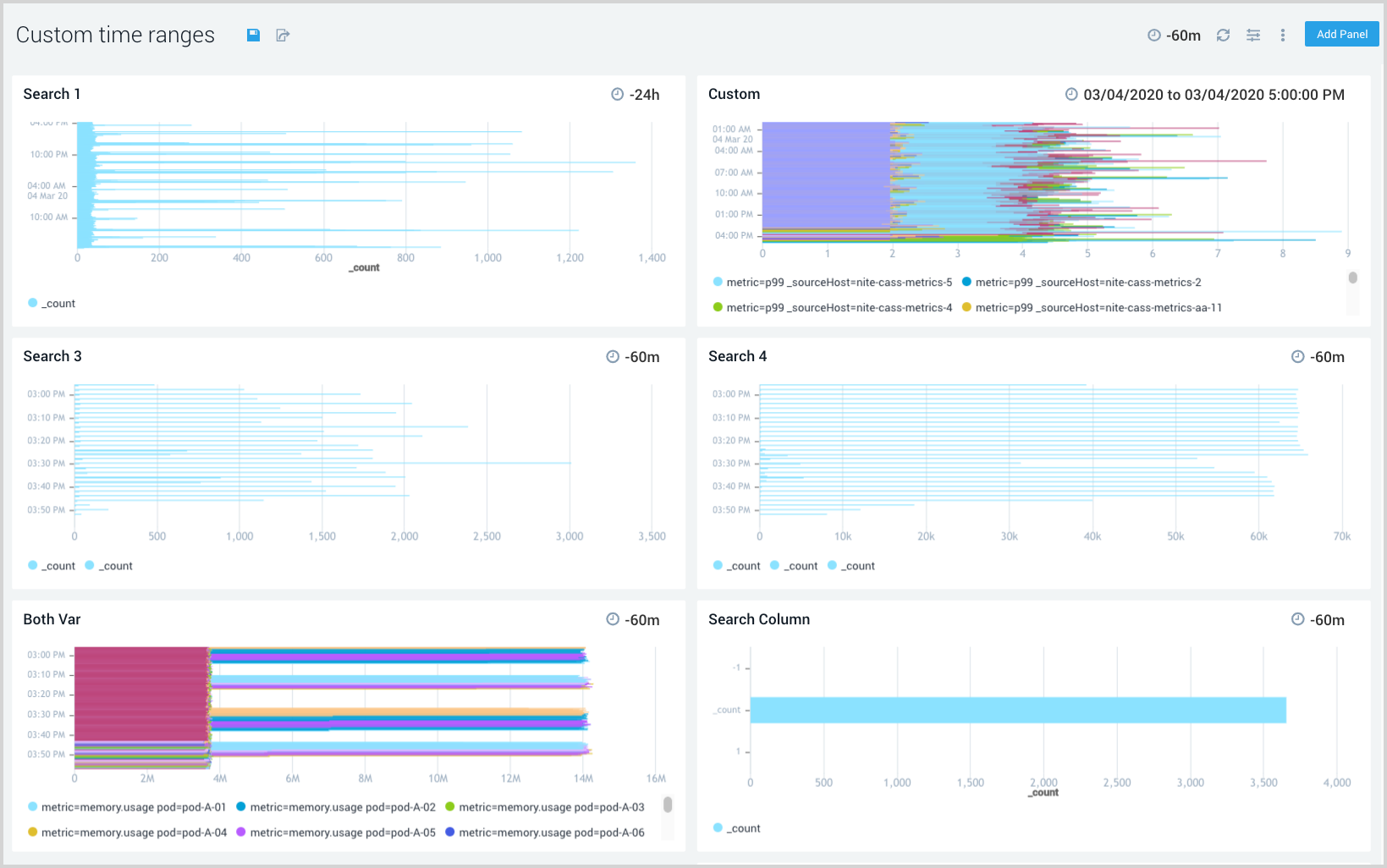
Task: Click the clock icon on Search Column panel
Action: click(1298, 619)
